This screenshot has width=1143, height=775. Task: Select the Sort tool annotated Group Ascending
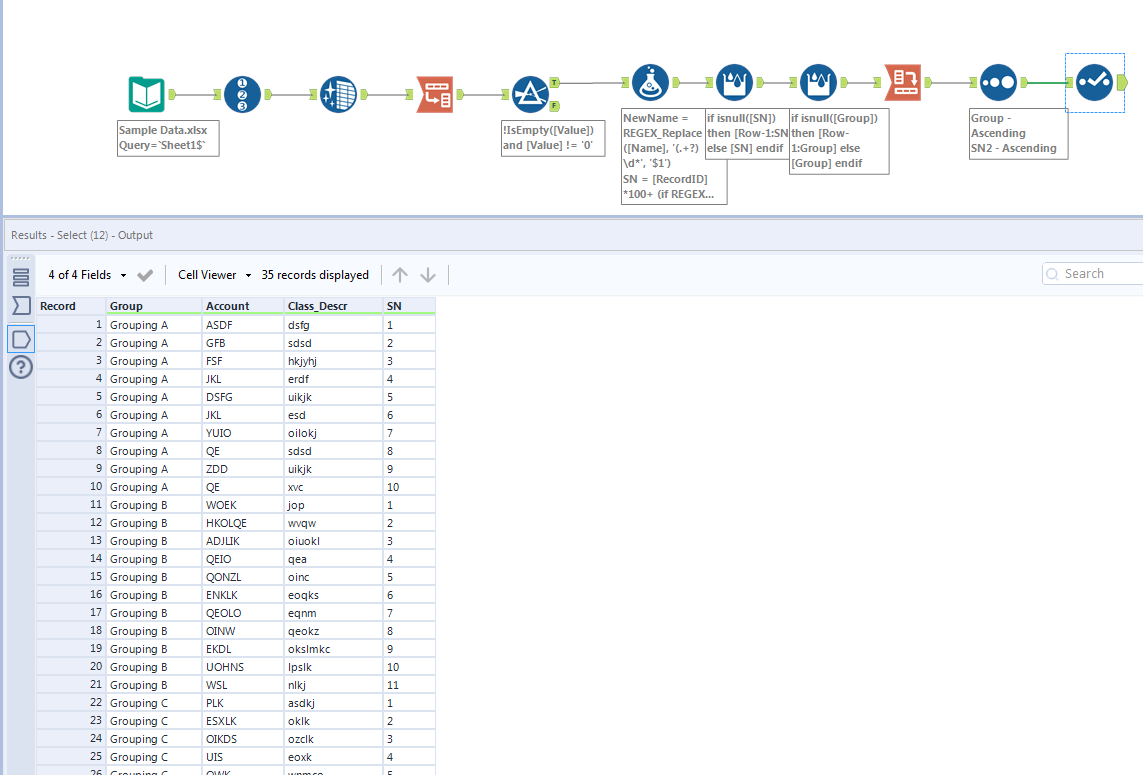[x=999, y=82]
